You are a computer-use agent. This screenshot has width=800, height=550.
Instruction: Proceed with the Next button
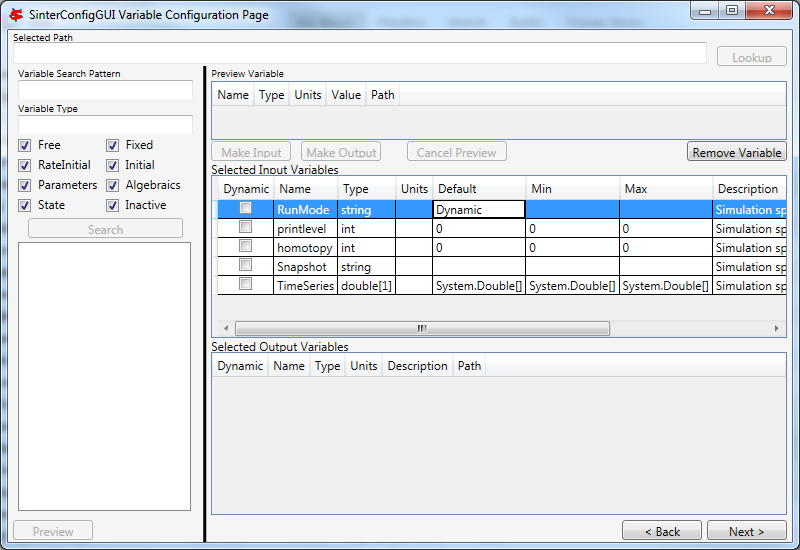point(747,531)
